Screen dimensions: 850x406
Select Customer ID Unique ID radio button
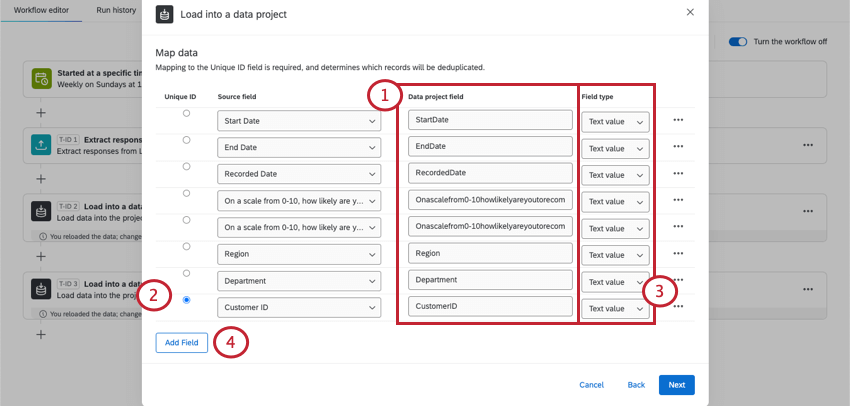[186, 300]
